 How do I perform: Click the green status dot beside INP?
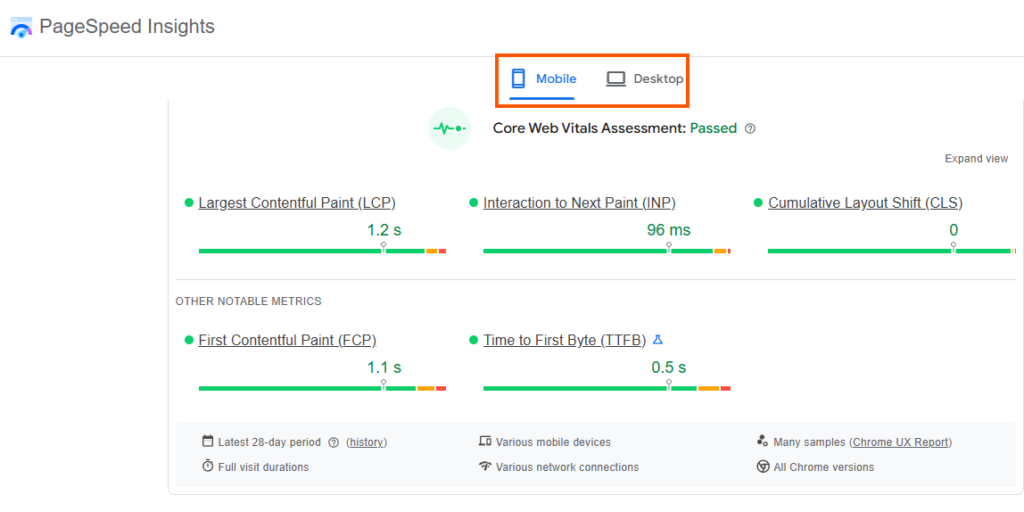473,202
